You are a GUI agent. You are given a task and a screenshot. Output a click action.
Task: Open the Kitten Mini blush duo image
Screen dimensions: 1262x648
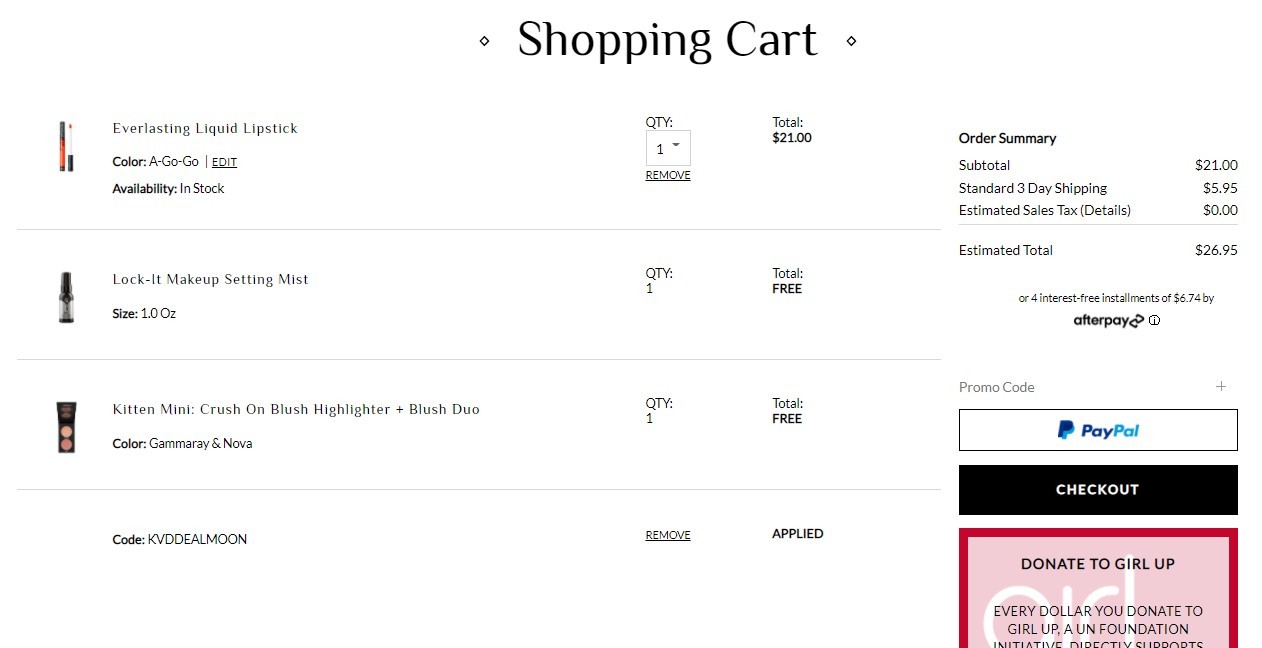66,427
